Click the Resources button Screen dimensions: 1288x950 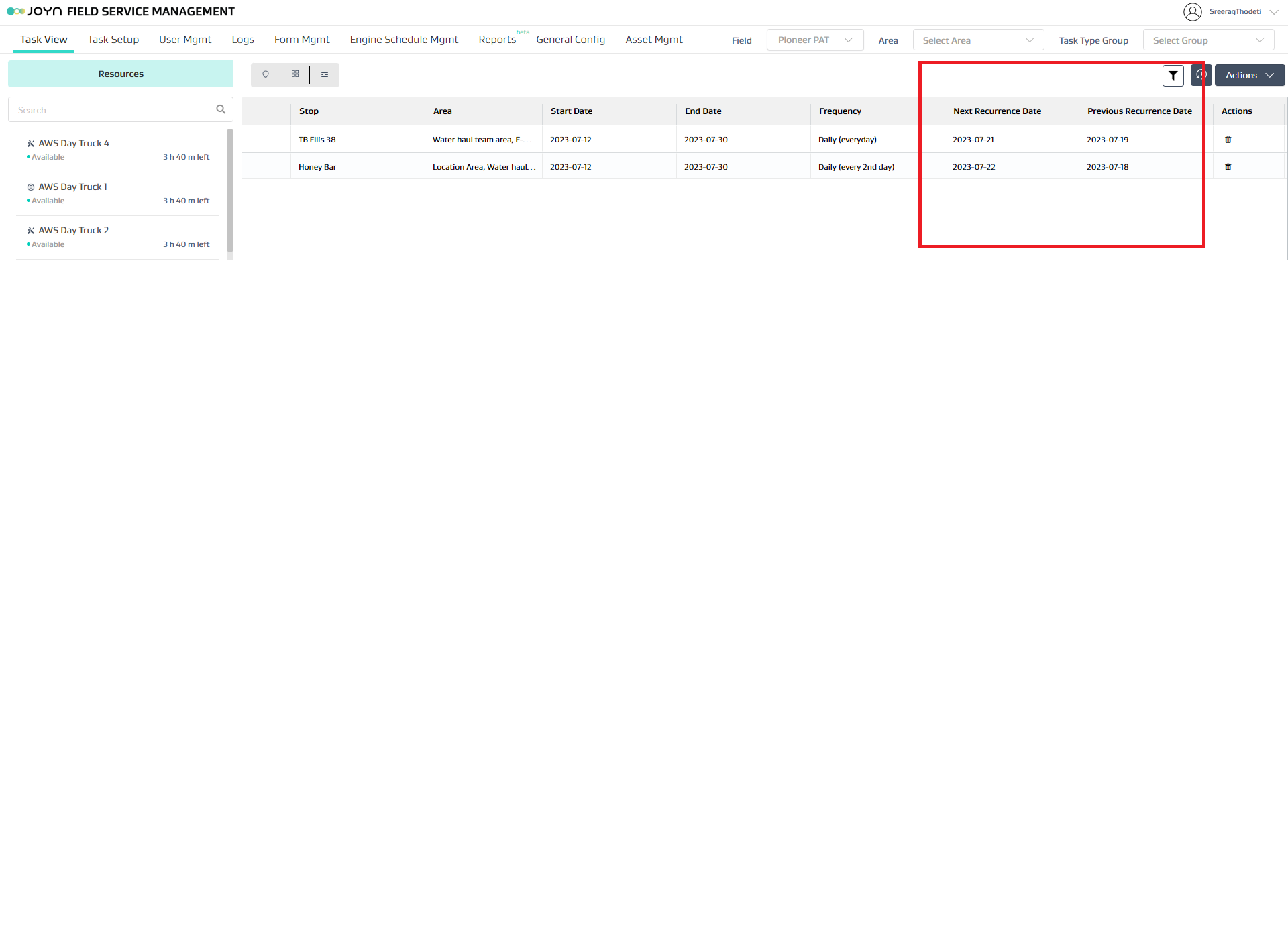121,74
